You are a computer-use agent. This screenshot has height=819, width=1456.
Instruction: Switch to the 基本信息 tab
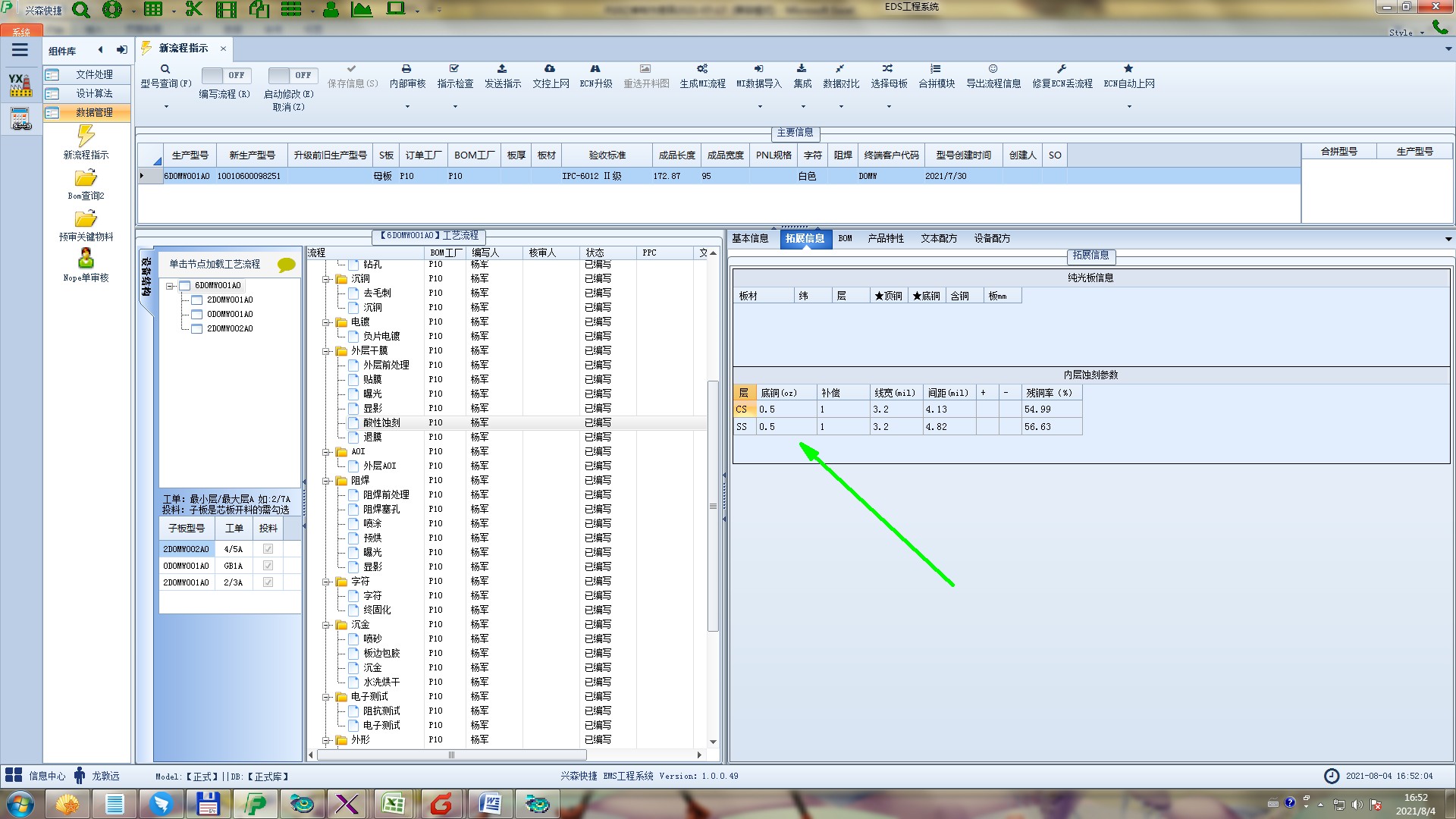749,238
